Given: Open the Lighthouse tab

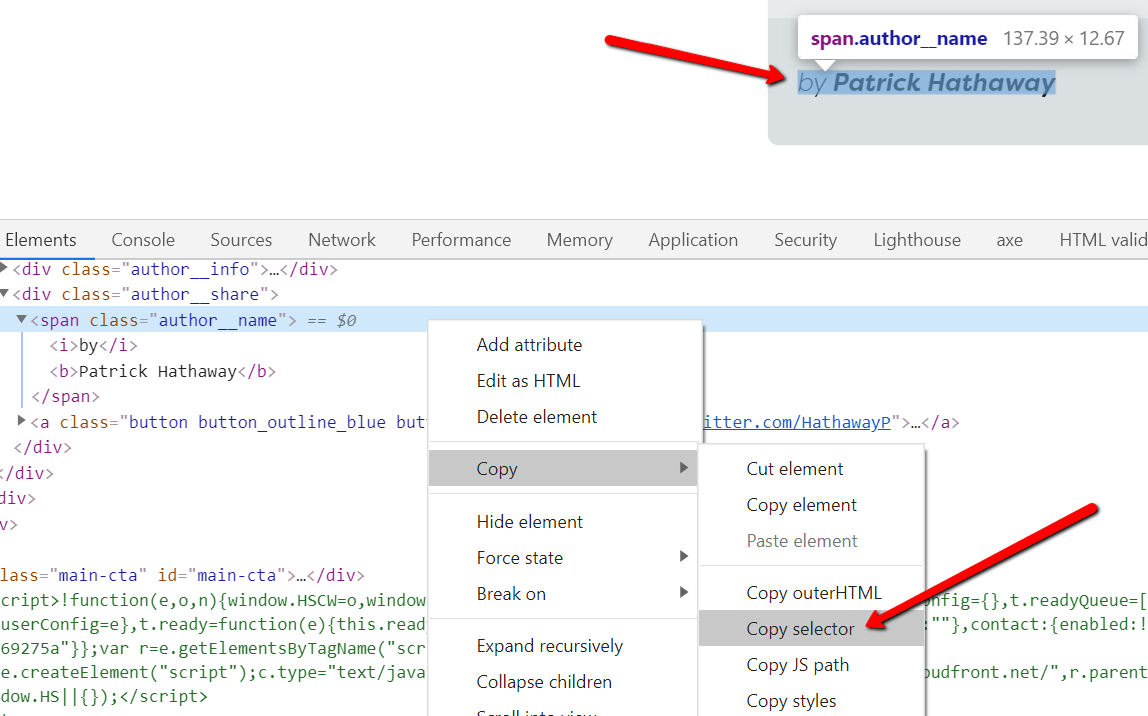Looking at the screenshot, I should pos(916,240).
